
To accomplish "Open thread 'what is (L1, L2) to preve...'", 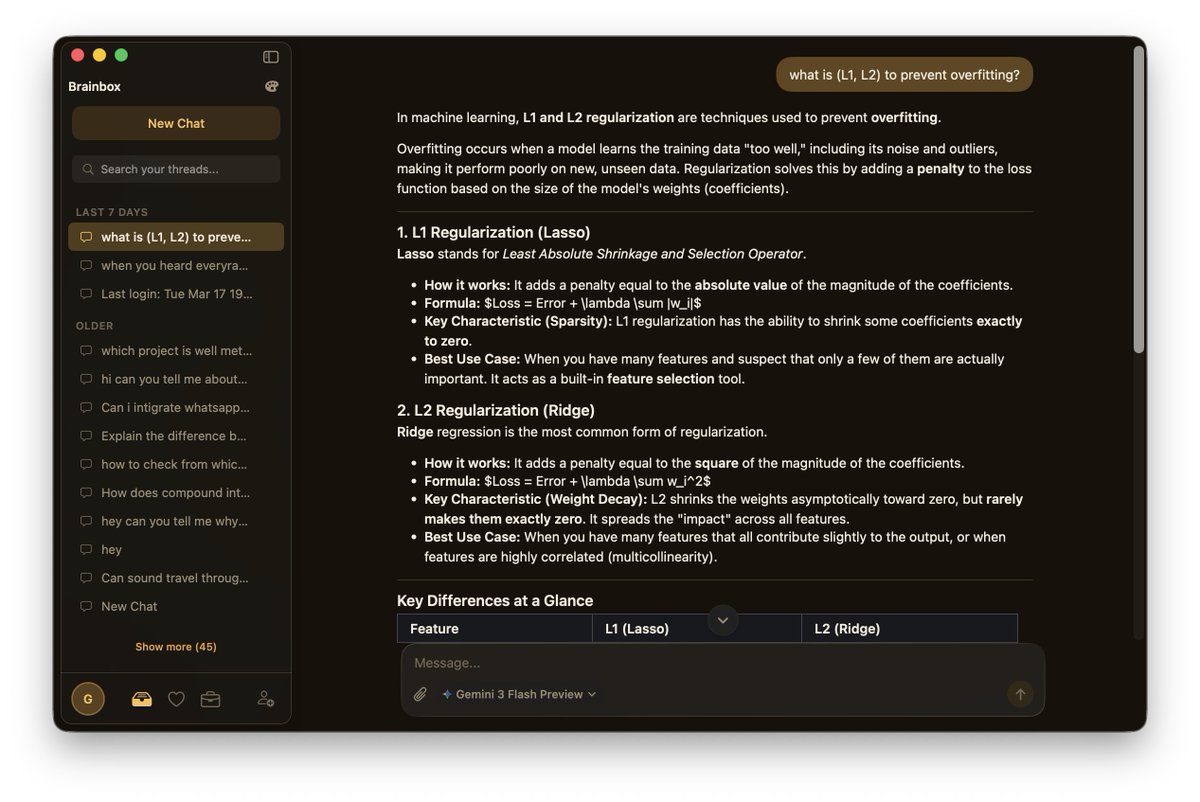I will 176,237.
